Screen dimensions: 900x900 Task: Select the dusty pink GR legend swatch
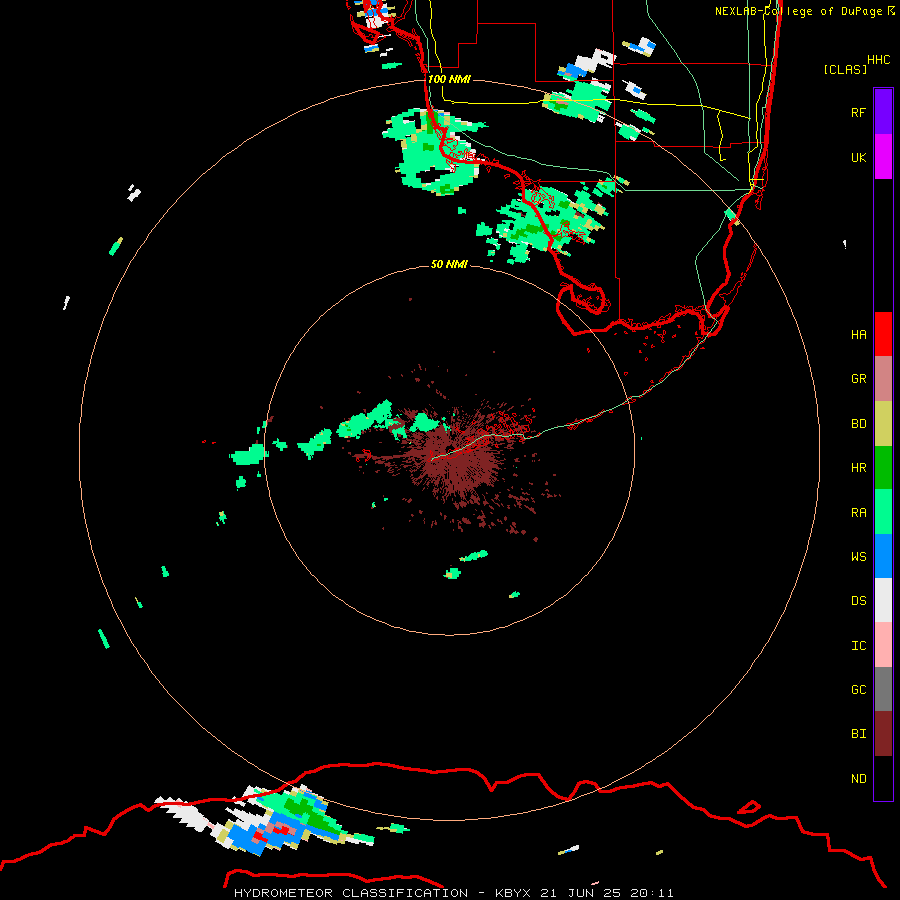[883, 379]
